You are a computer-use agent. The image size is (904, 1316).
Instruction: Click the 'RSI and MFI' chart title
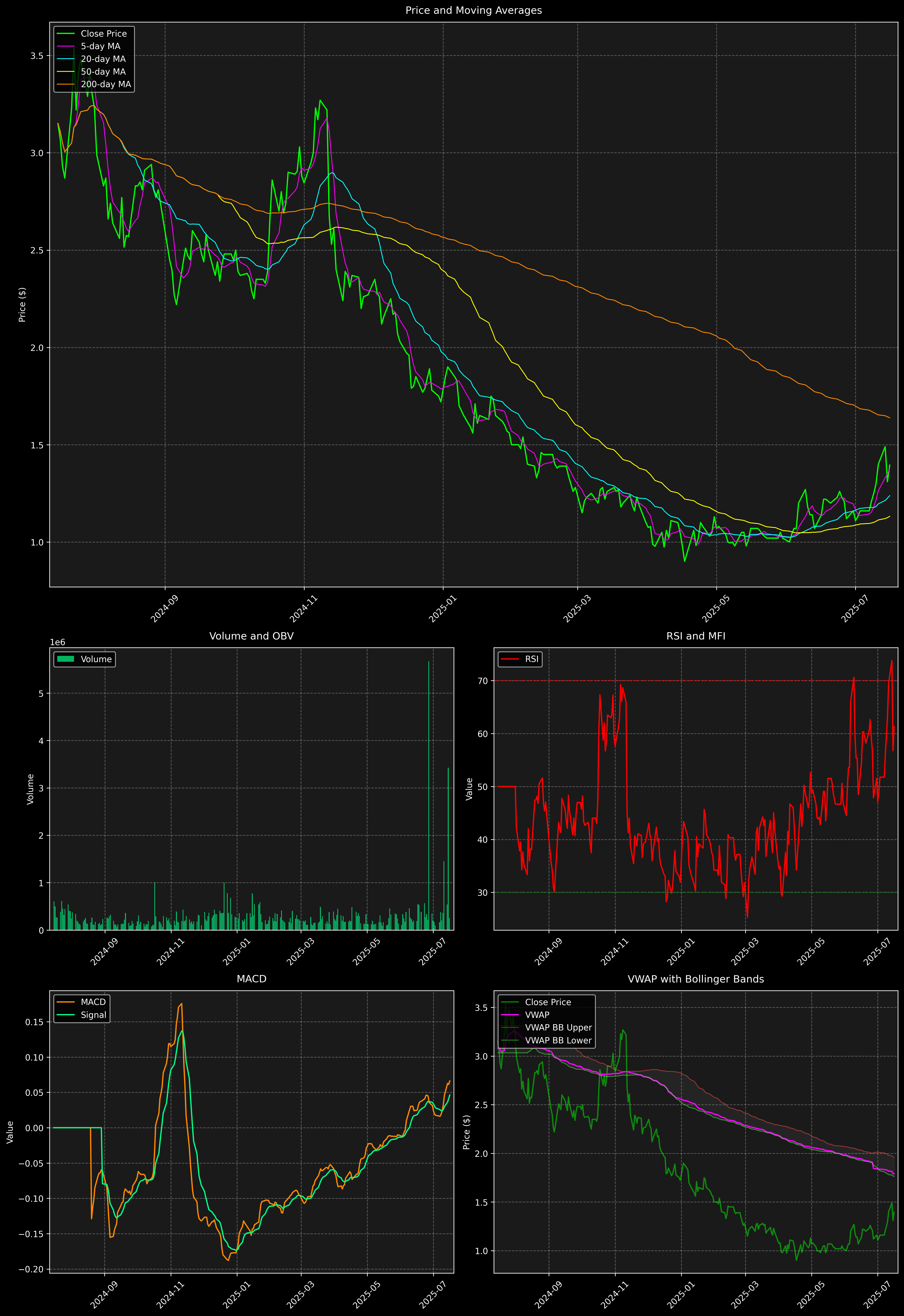pyautogui.click(x=695, y=636)
